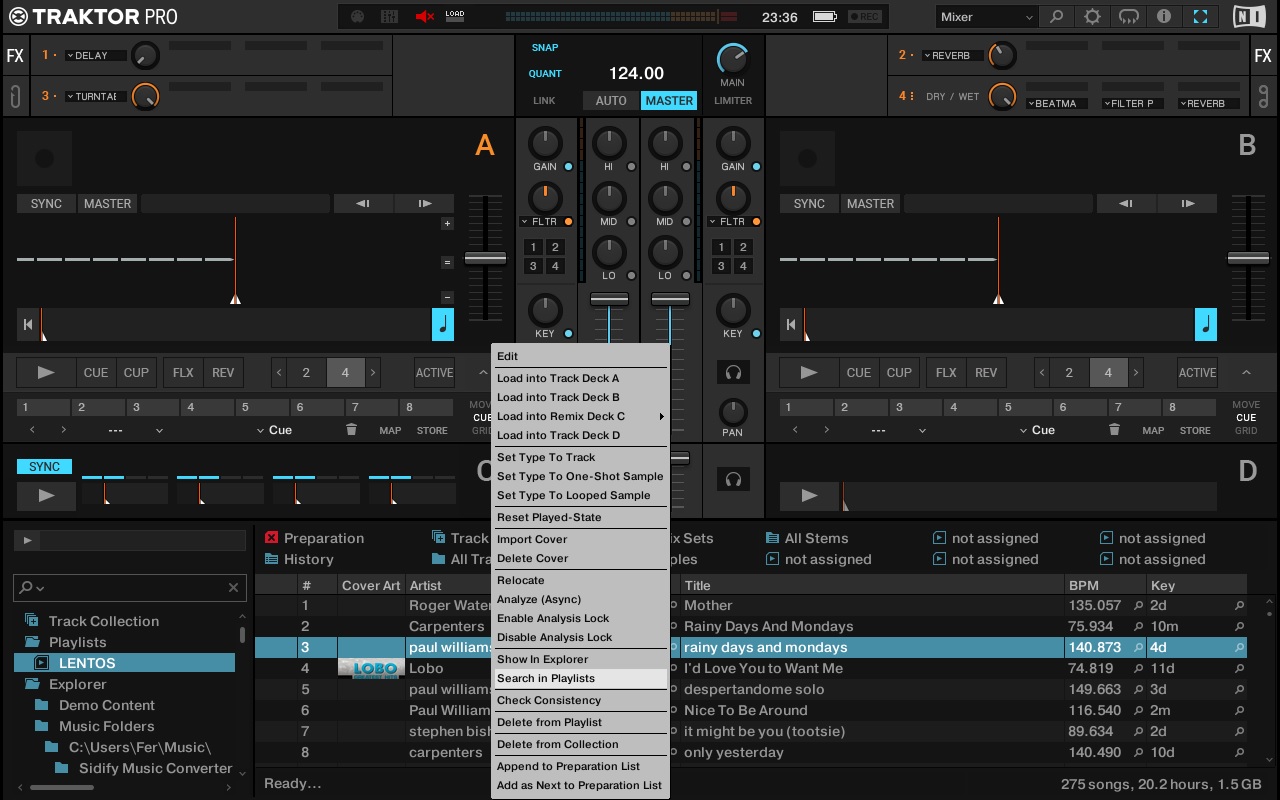Enable keylock note icon on Deck A
The width and height of the screenshot is (1280, 800).
point(443,325)
